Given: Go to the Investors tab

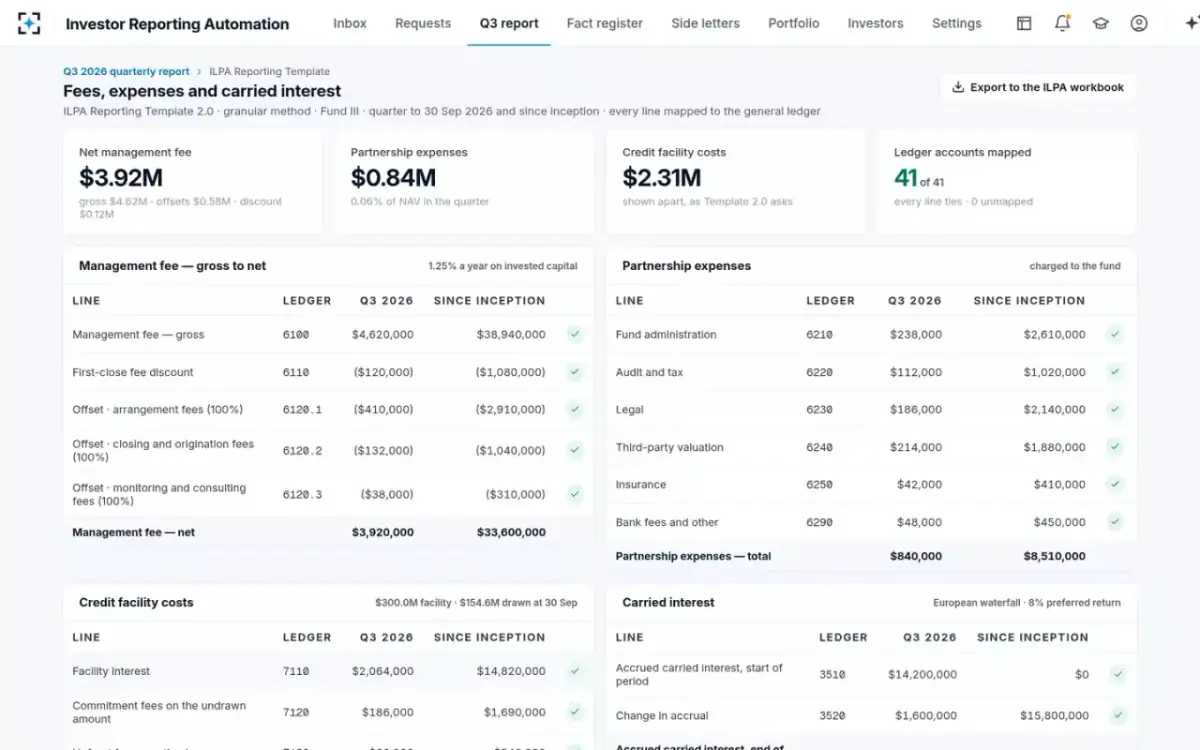Looking at the screenshot, I should 875,23.
